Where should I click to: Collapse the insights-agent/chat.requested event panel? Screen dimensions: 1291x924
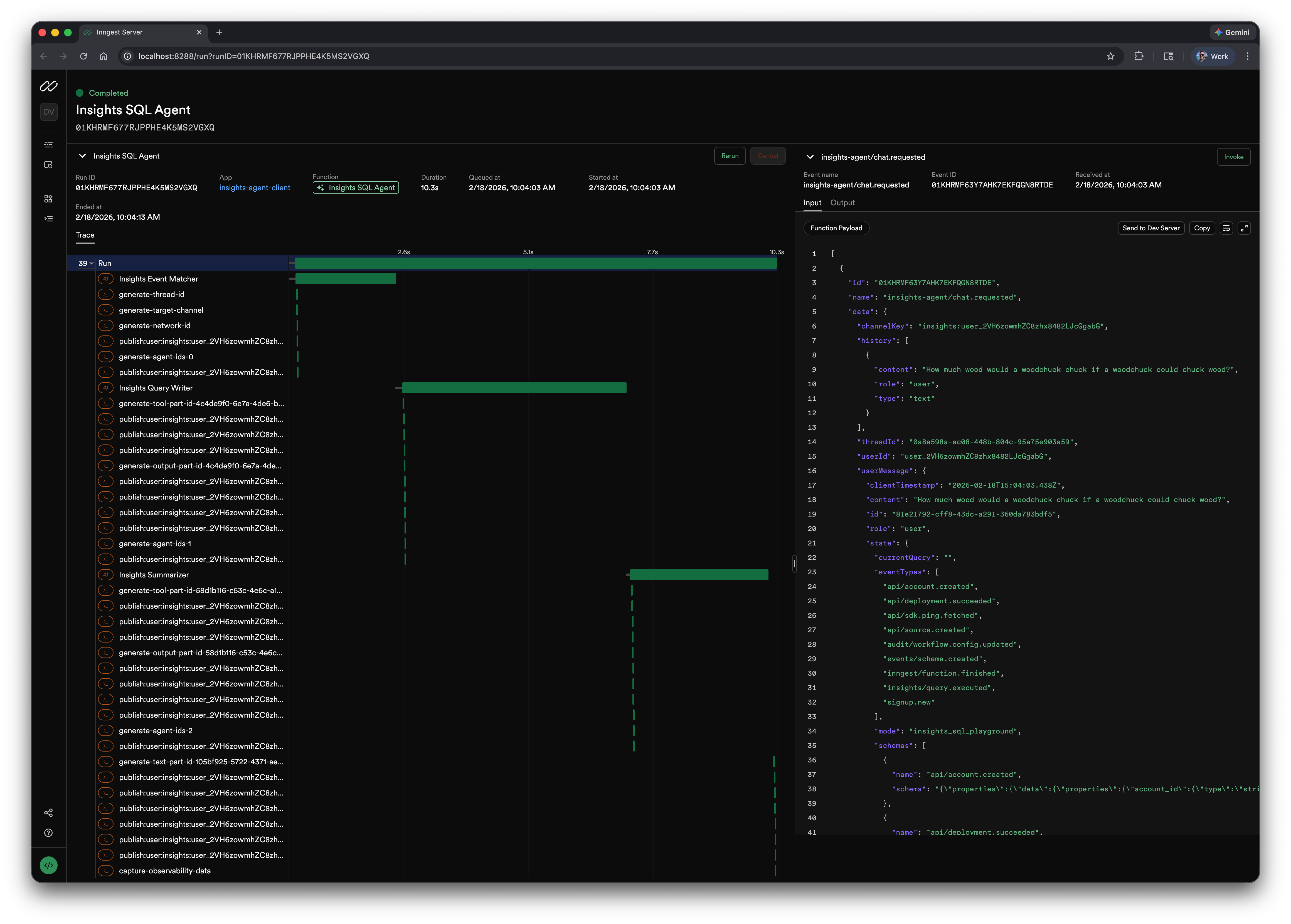(x=810, y=157)
